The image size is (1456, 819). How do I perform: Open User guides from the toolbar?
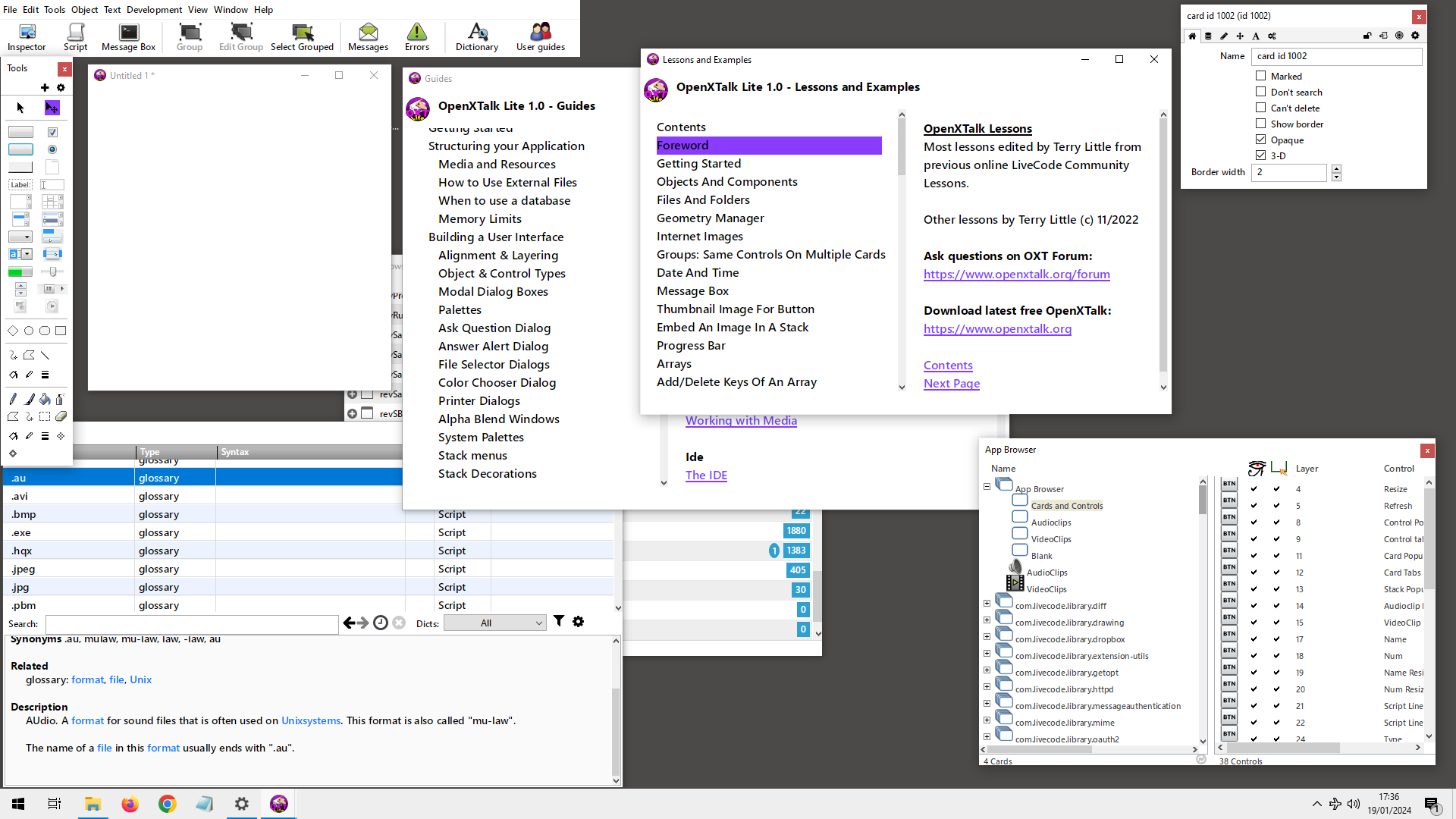coord(541,36)
